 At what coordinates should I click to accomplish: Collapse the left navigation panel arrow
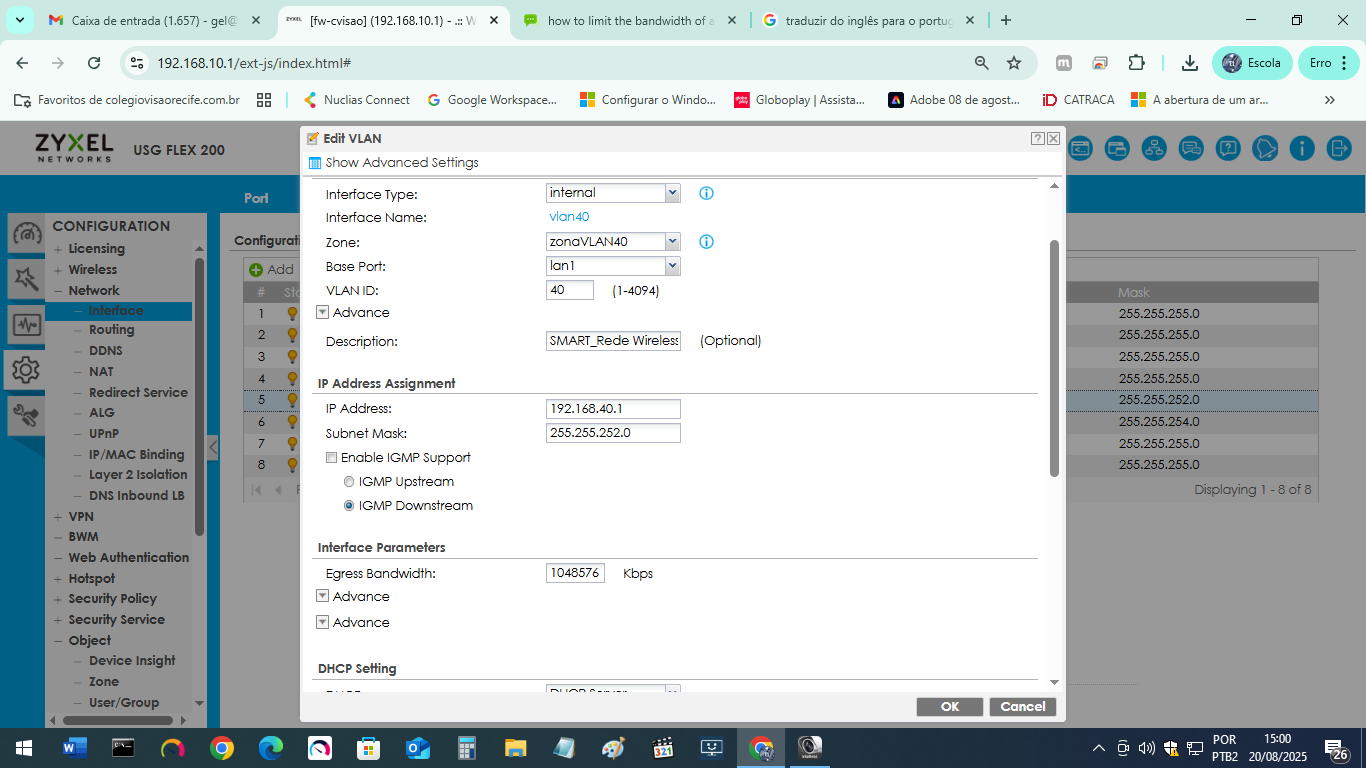pos(212,447)
